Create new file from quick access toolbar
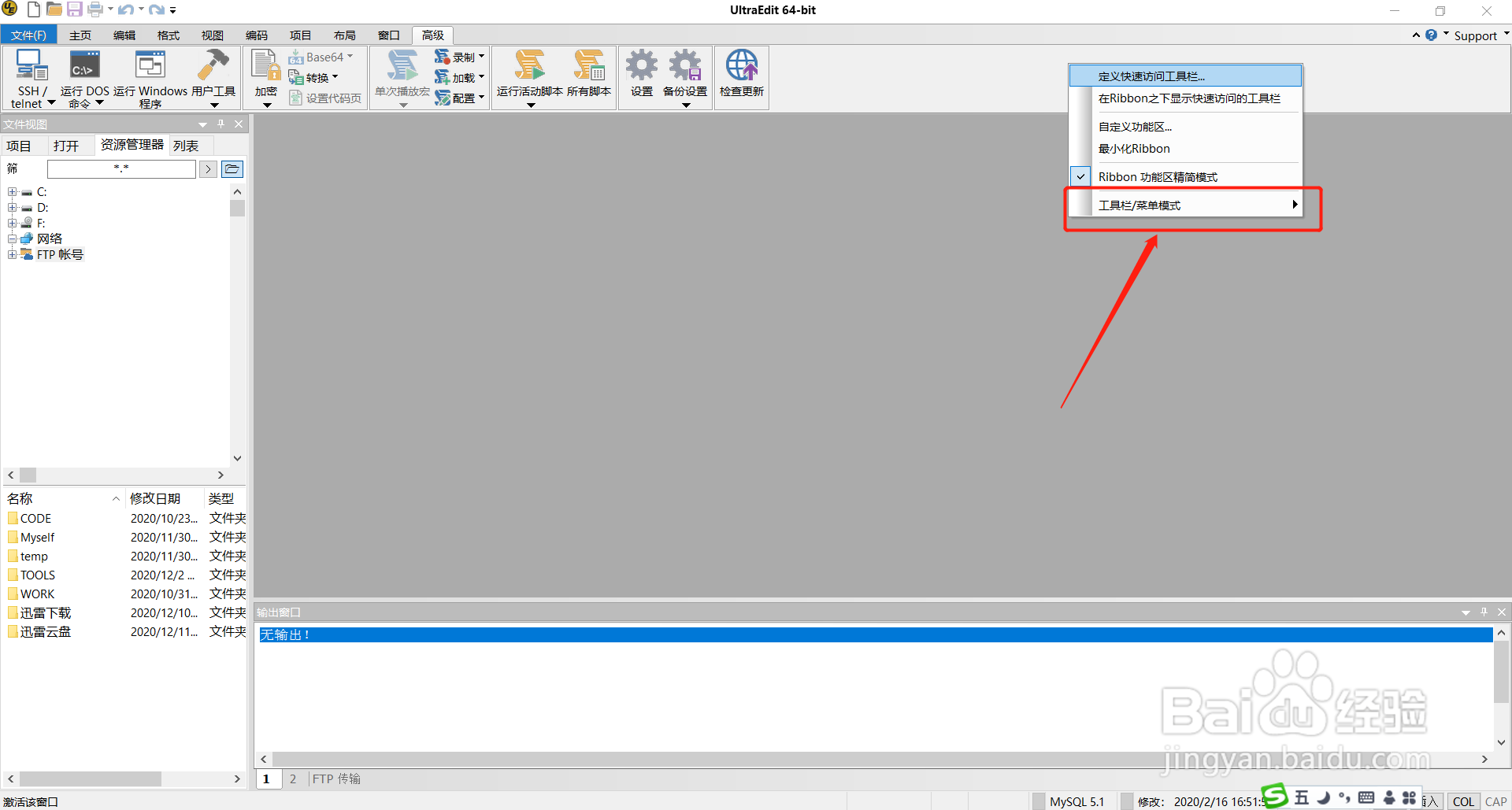 click(x=34, y=9)
